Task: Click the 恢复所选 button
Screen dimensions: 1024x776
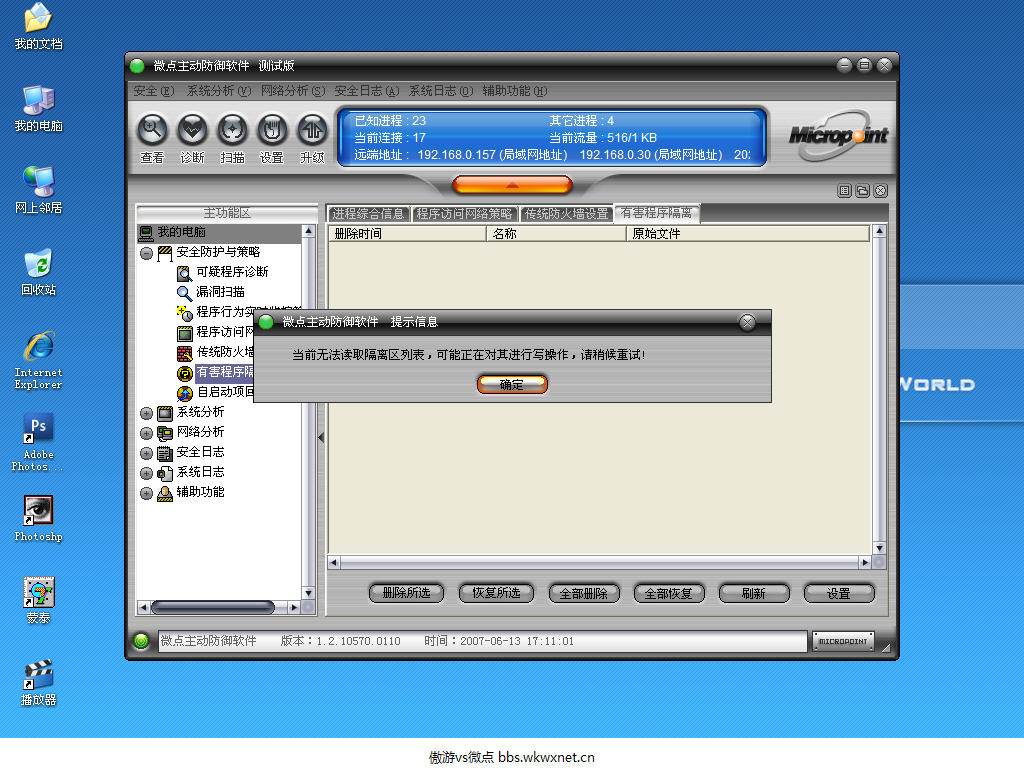Action: click(x=496, y=593)
